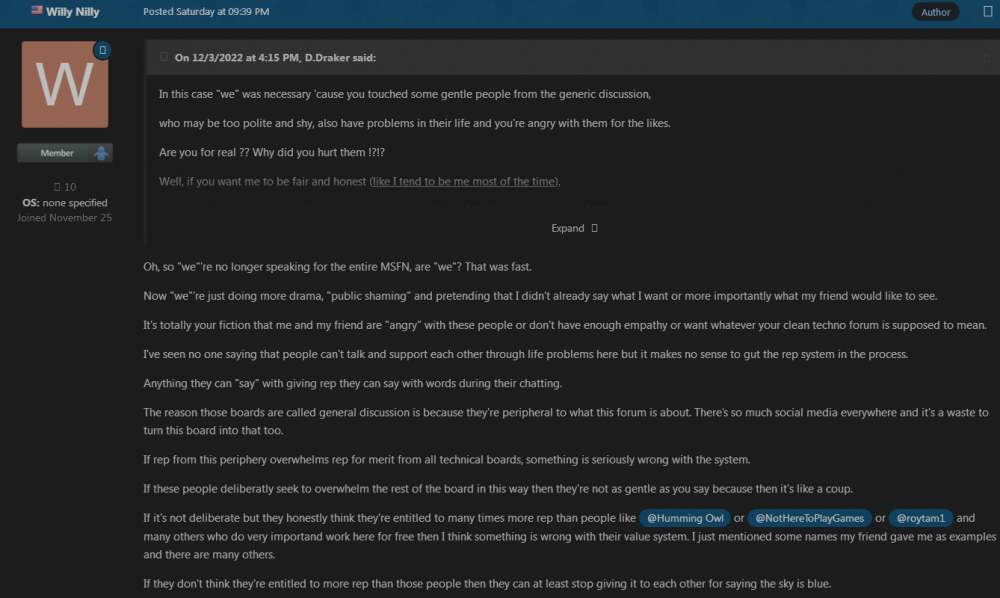Click the Author badge
This screenshot has width=1000, height=598.
click(935, 12)
